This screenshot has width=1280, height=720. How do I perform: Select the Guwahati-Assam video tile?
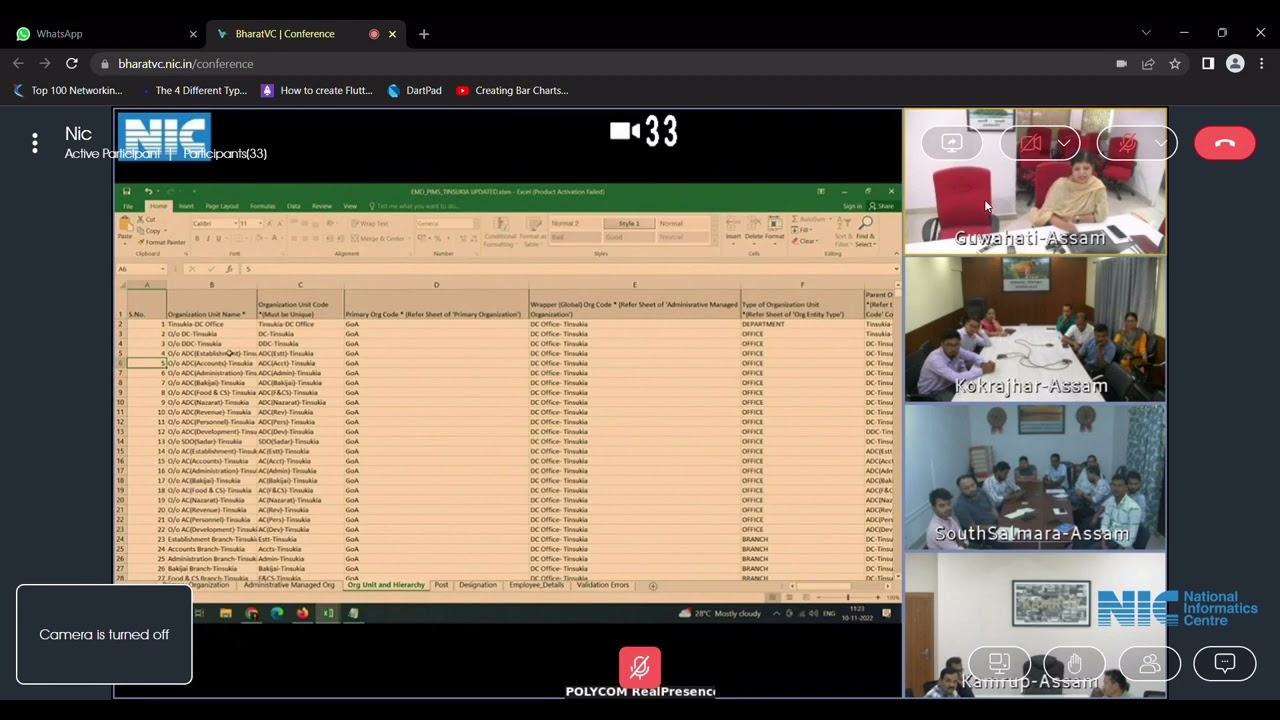click(1035, 182)
